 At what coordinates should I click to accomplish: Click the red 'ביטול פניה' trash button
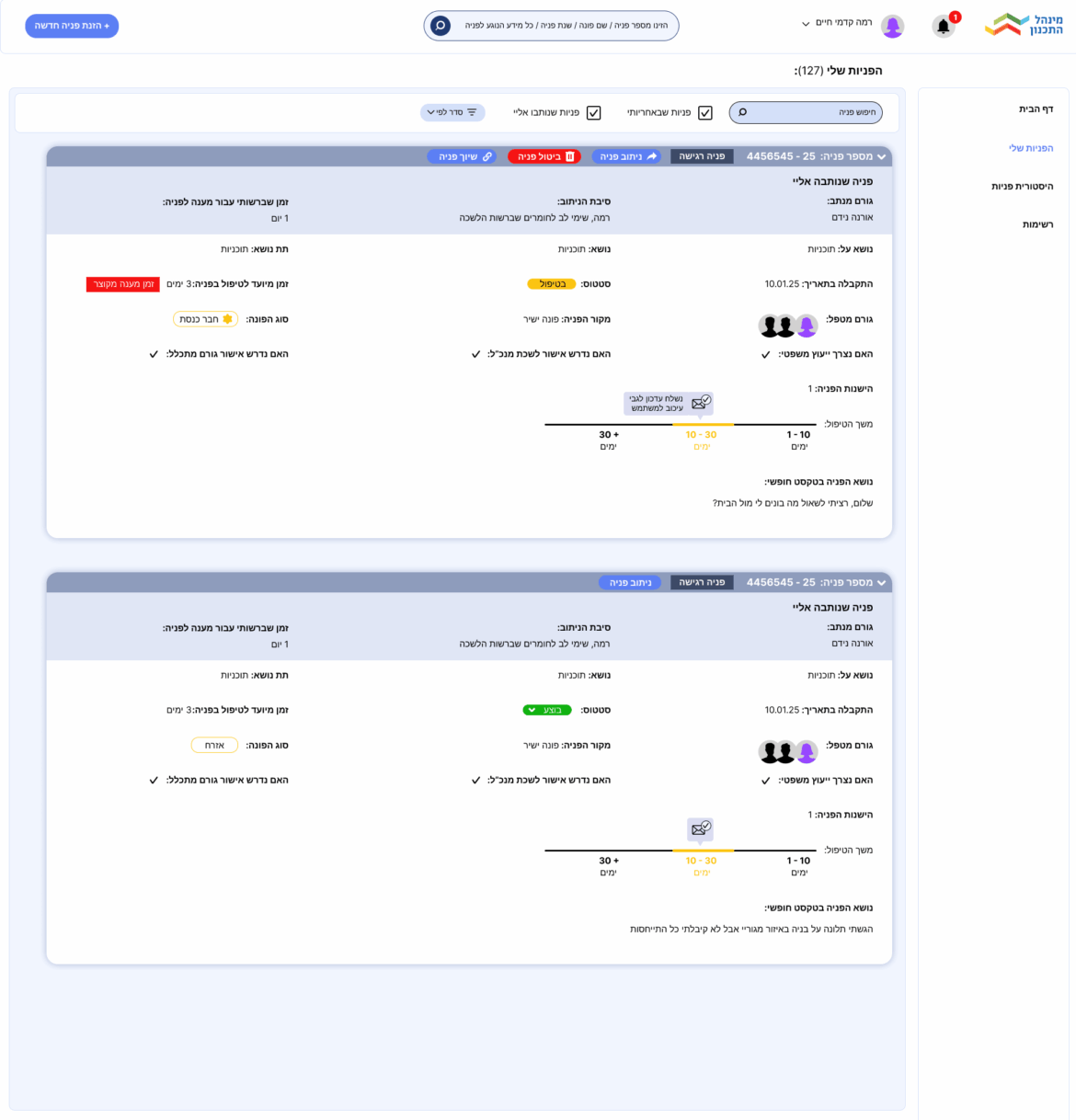click(x=545, y=156)
